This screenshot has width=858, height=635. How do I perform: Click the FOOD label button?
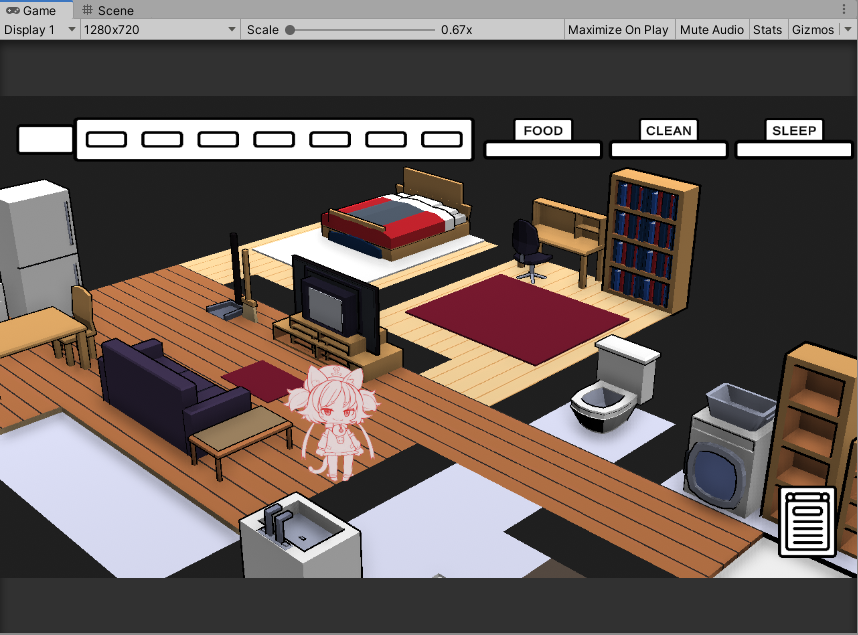point(543,130)
